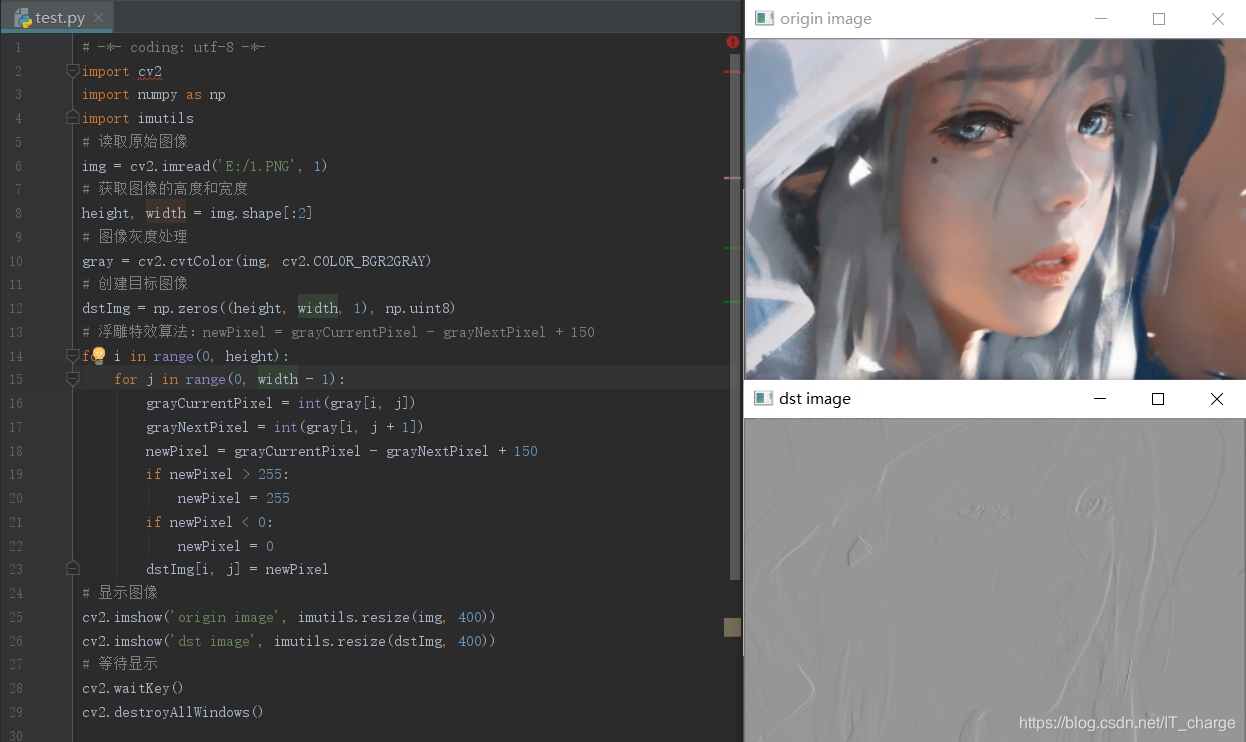The width and height of the screenshot is (1246, 742).
Task: Open the red error indicator at editor top
Action: click(733, 43)
